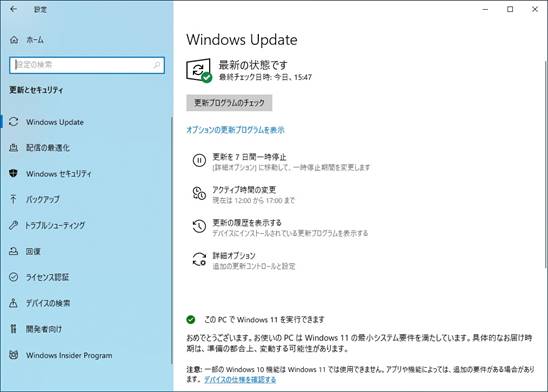This screenshot has height=392, width=548.
Task: Click 最終チェック日時 timestamp text
Action: pos(265,77)
